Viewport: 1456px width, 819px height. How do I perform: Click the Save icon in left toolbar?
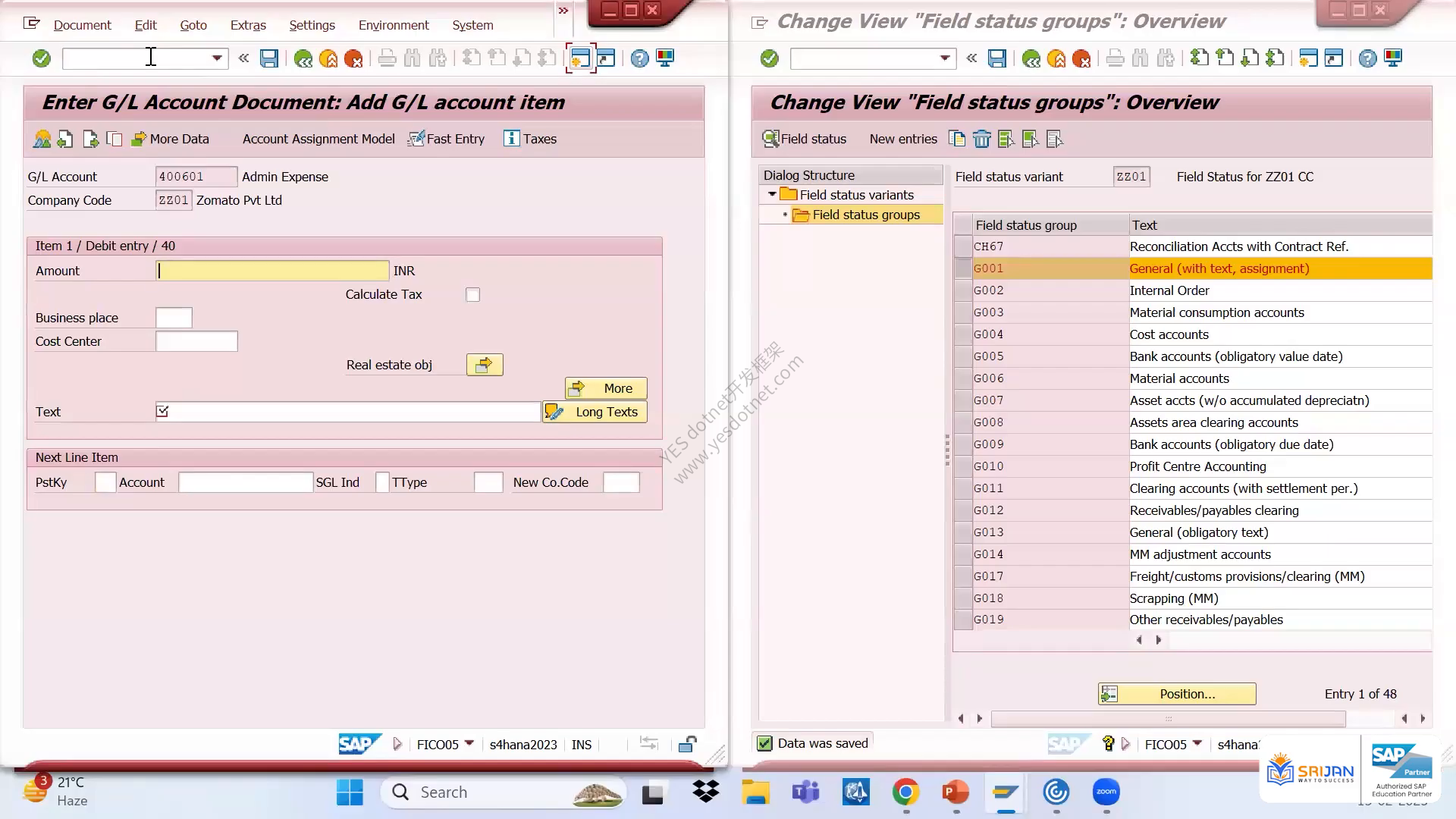coord(269,58)
